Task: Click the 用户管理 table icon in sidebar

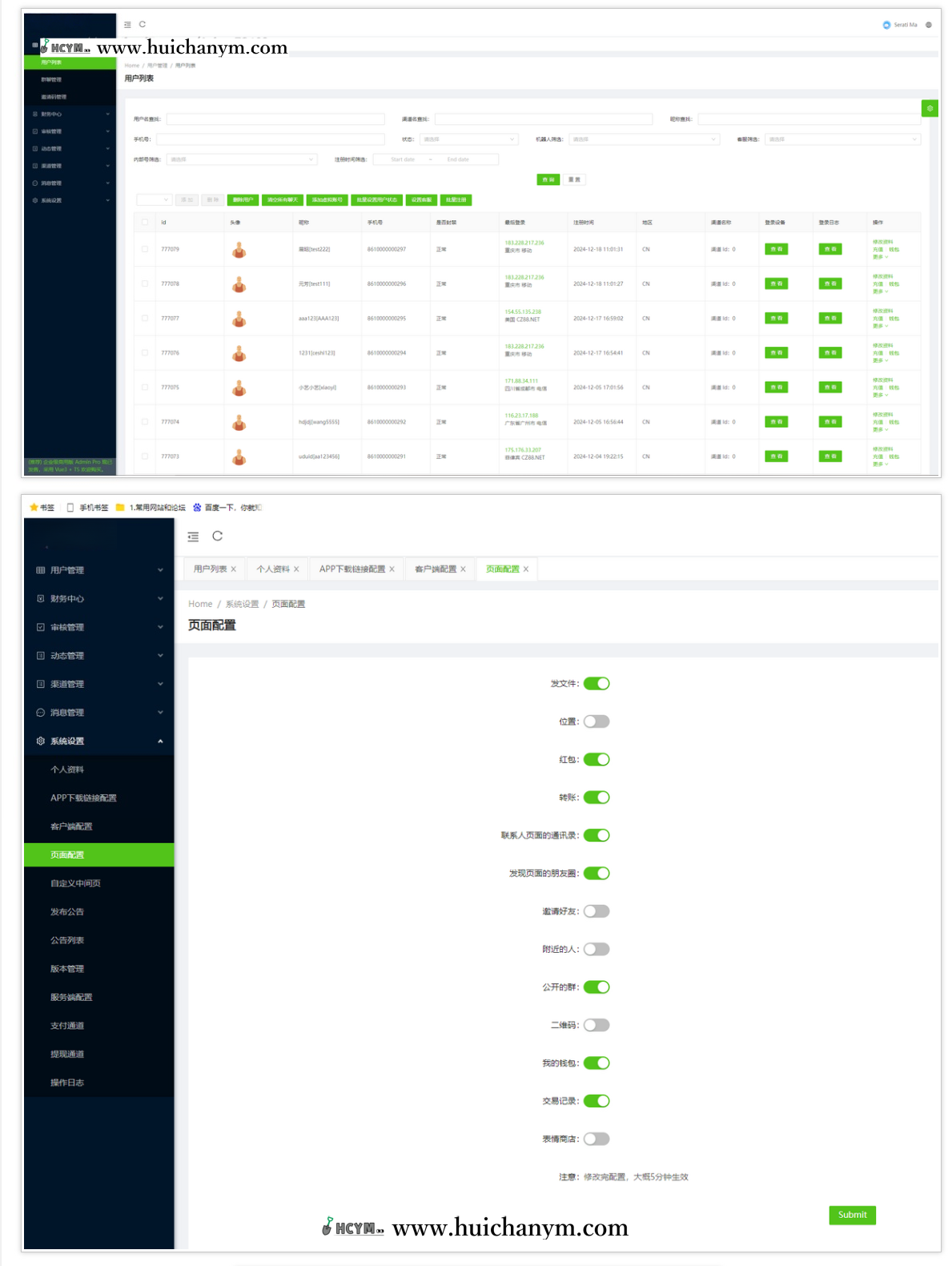Action: coord(40,570)
